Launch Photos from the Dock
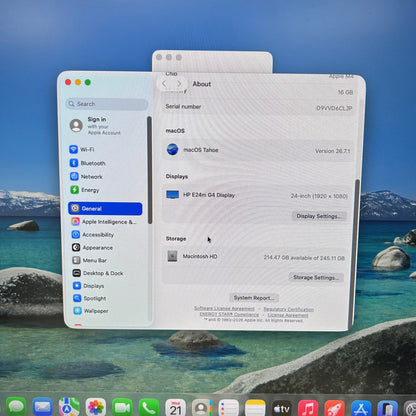Image resolution: width=416 pixels, height=416 pixels. point(96,407)
